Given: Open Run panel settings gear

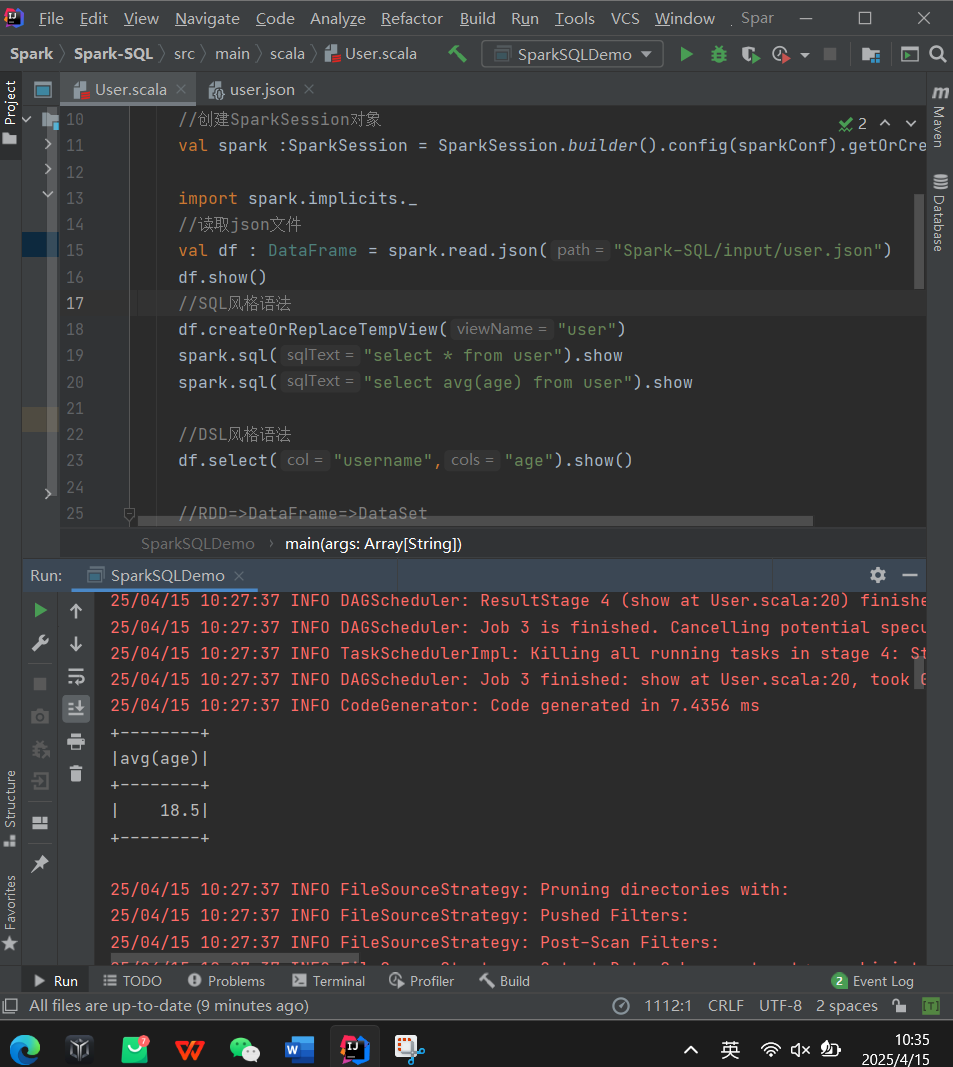Looking at the screenshot, I should point(877,575).
